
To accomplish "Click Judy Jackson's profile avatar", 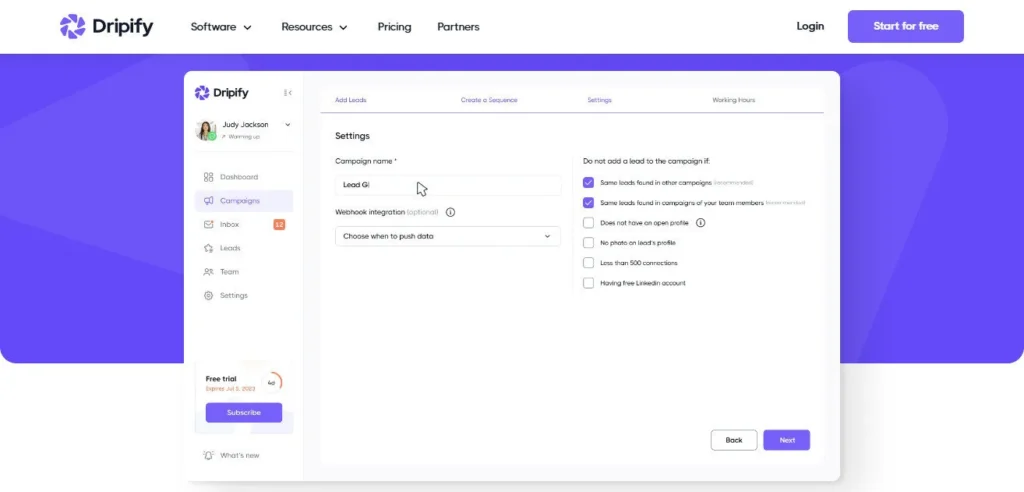I will pyautogui.click(x=206, y=131).
